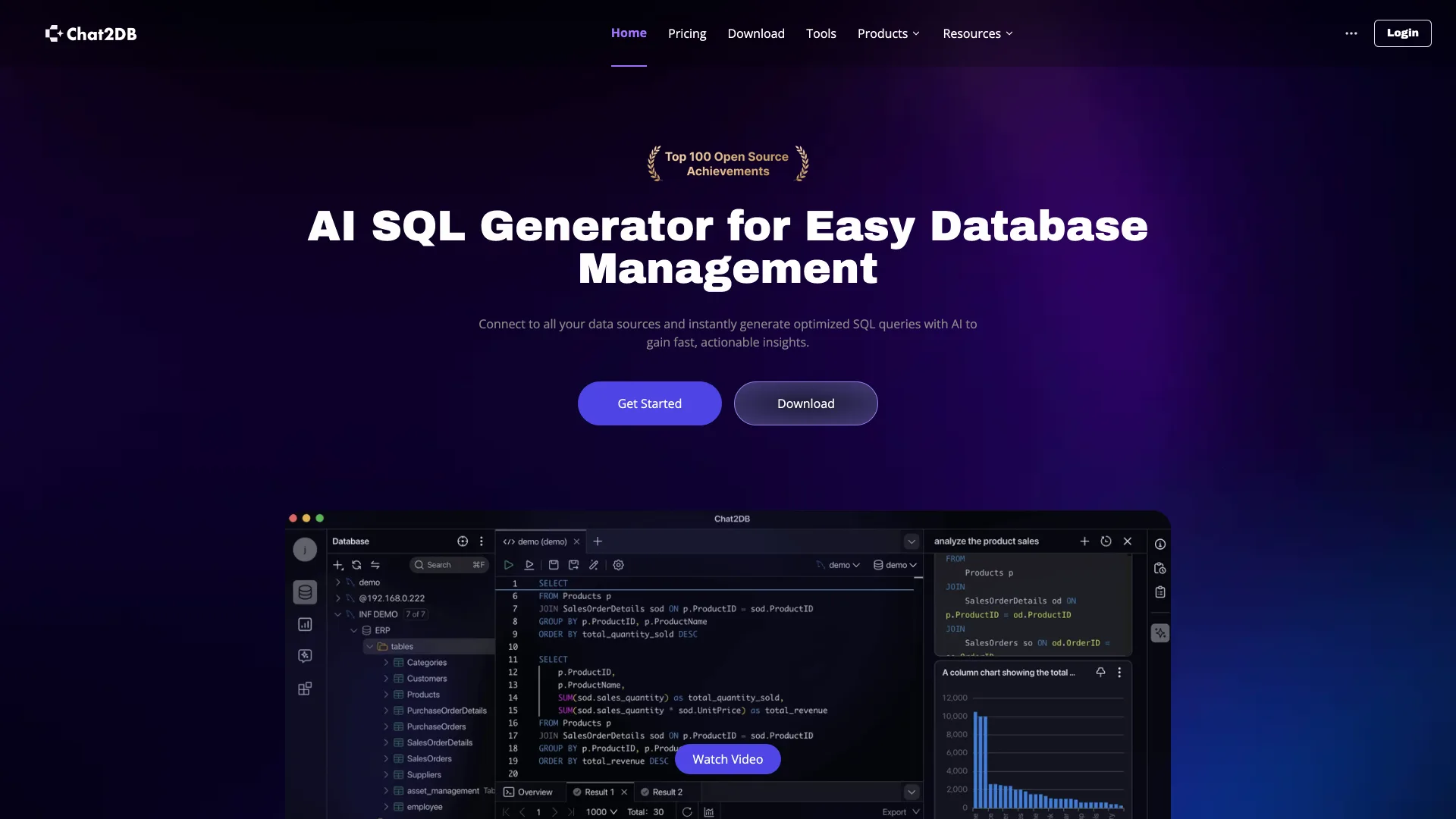Add a new editor tab with plus

pyautogui.click(x=598, y=541)
